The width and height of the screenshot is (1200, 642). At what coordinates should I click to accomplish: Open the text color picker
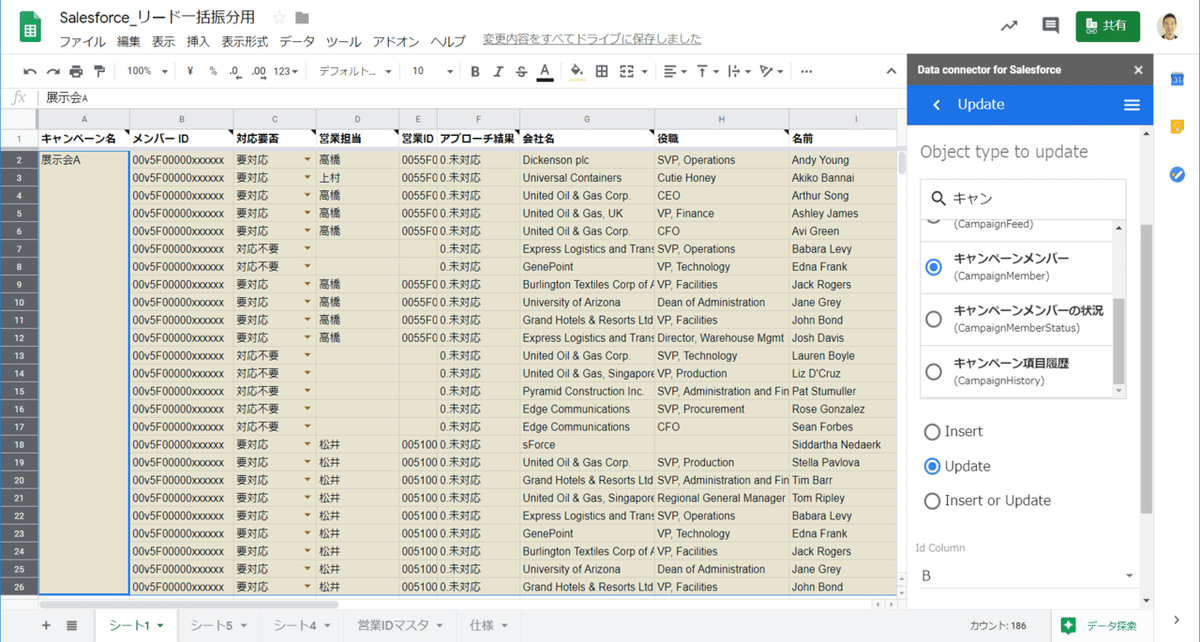[545, 72]
